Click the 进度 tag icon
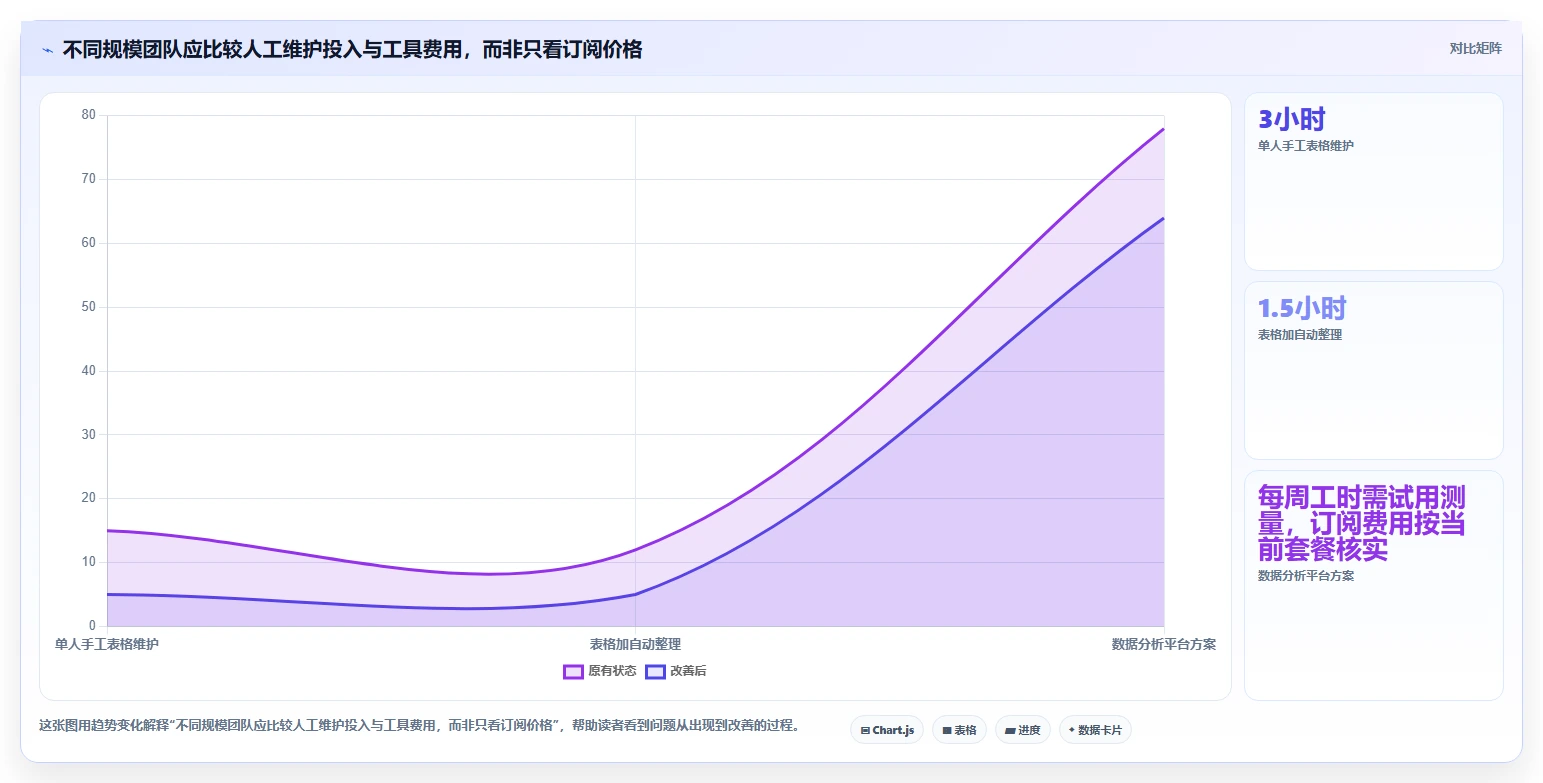Screen dimensions: 1543x783 click(1010, 731)
